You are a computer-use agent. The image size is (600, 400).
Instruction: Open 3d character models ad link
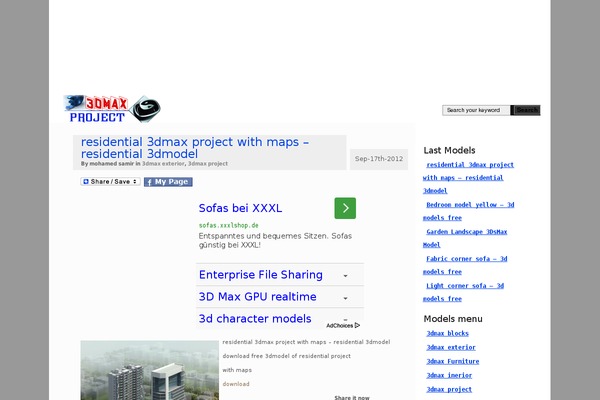pos(255,318)
